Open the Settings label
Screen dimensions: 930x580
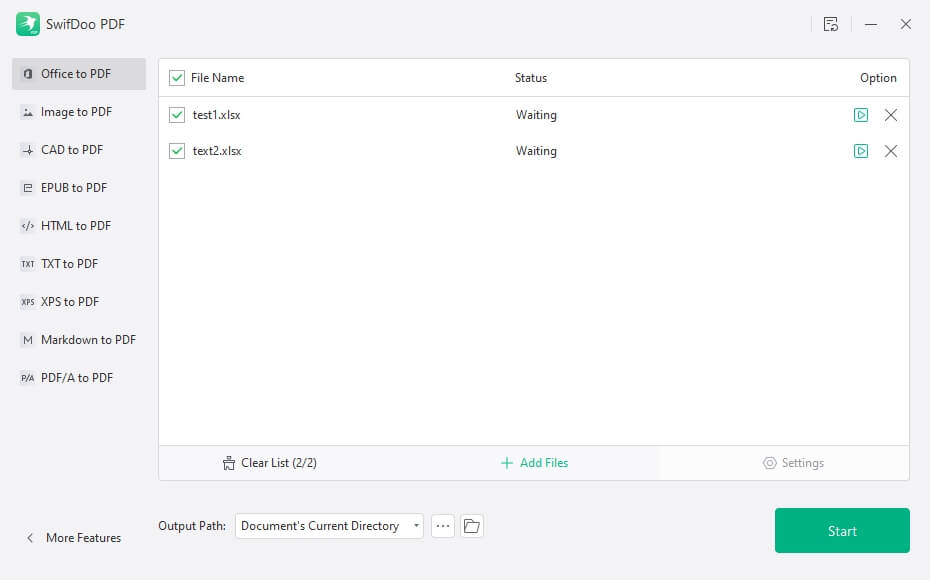click(802, 463)
